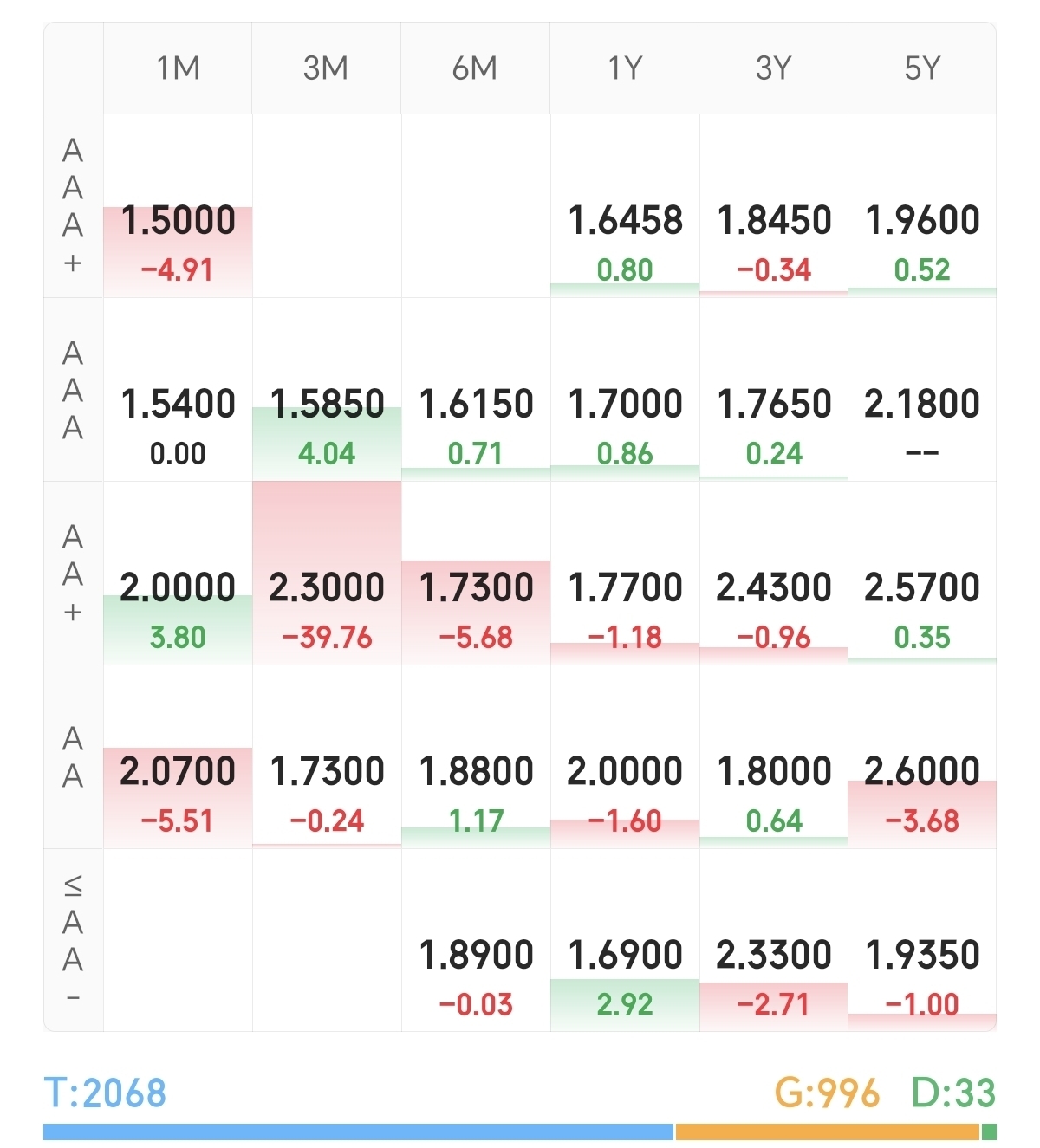Screen dimensions: 1040x1148
Task: Select the AA+ rating row label
Action: [74, 574]
